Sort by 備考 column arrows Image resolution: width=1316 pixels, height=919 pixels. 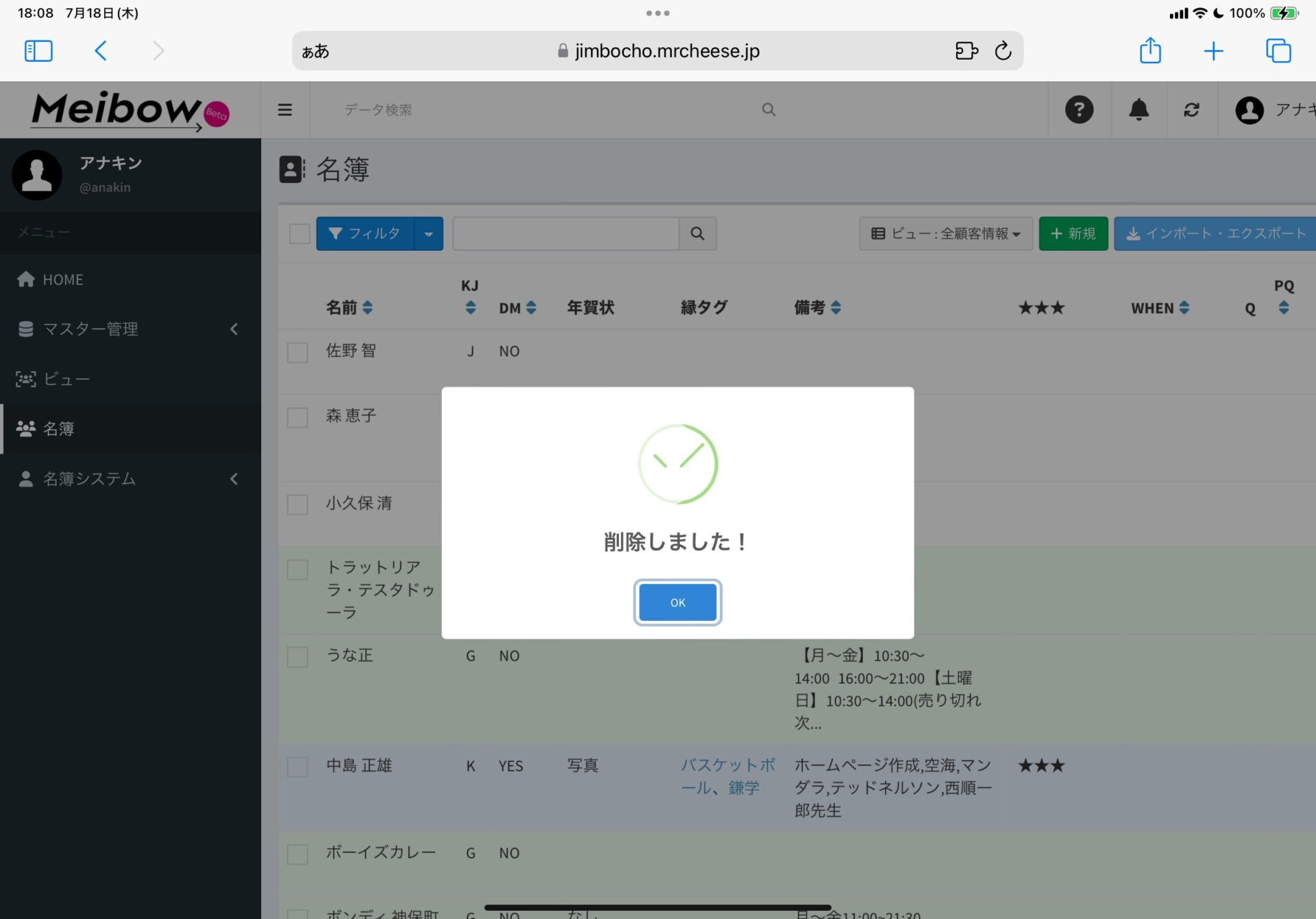point(836,308)
